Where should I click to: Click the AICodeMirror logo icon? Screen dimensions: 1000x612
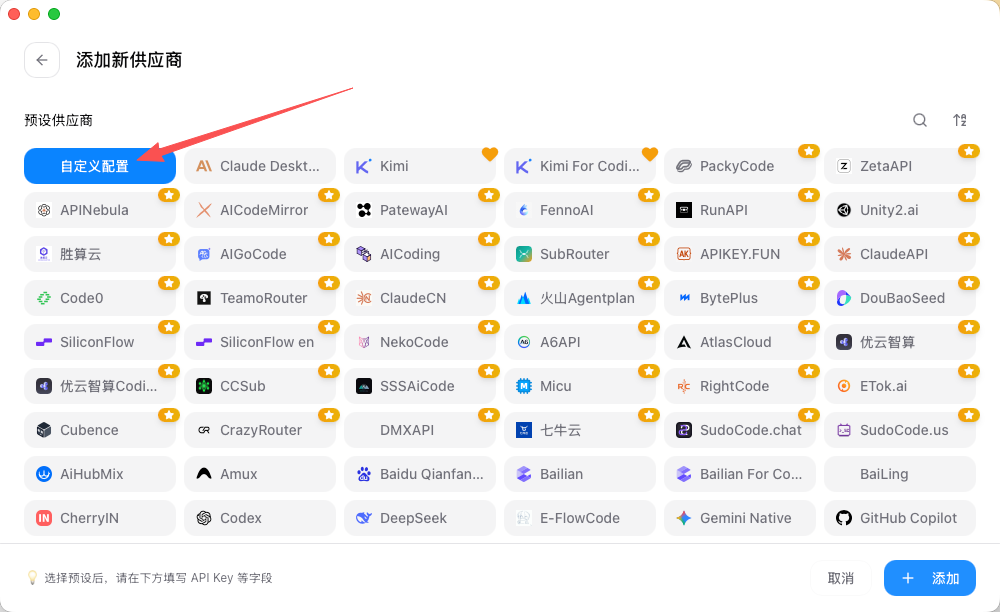click(204, 210)
